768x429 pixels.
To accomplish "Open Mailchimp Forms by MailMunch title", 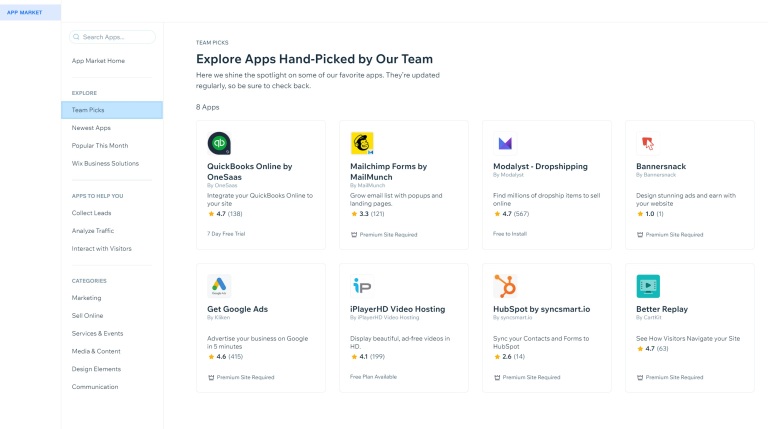I will [388, 171].
